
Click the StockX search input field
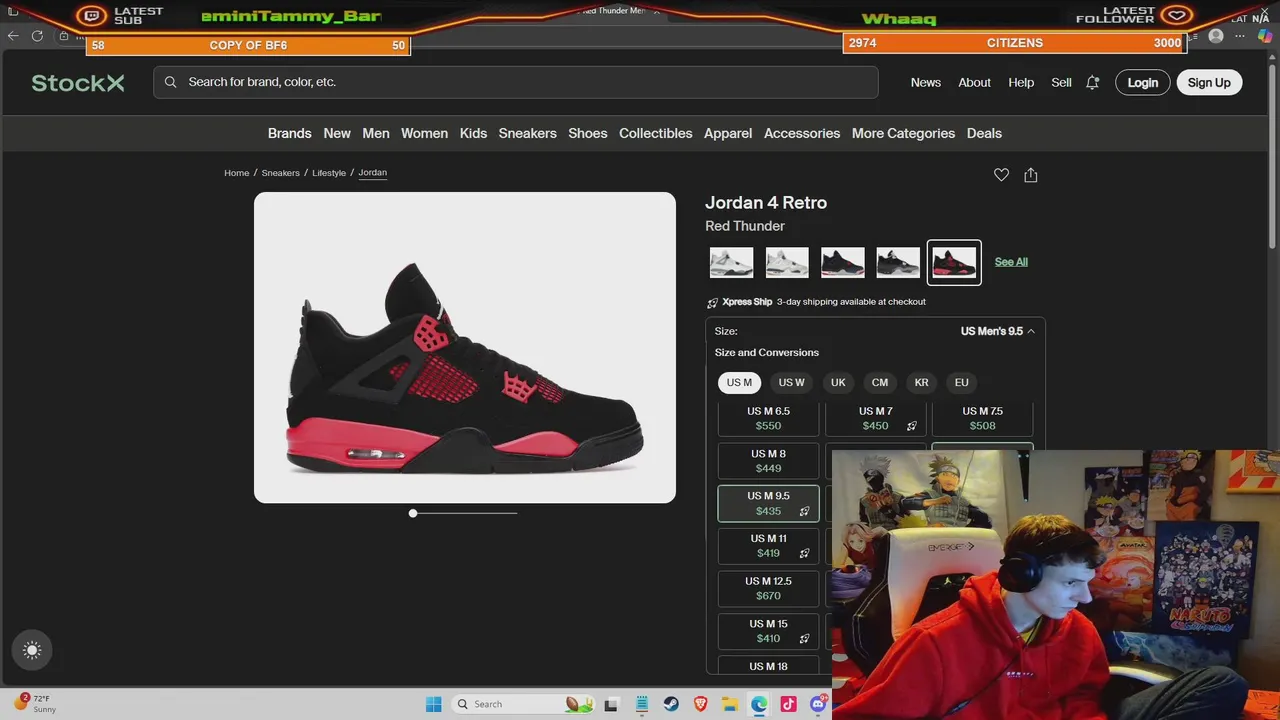coord(516,82)
